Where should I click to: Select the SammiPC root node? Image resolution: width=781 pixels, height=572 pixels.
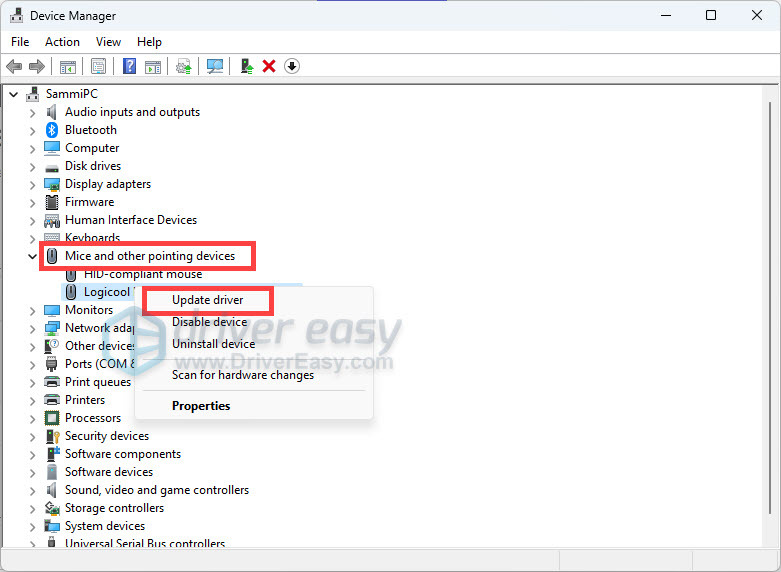pos(70,94)
